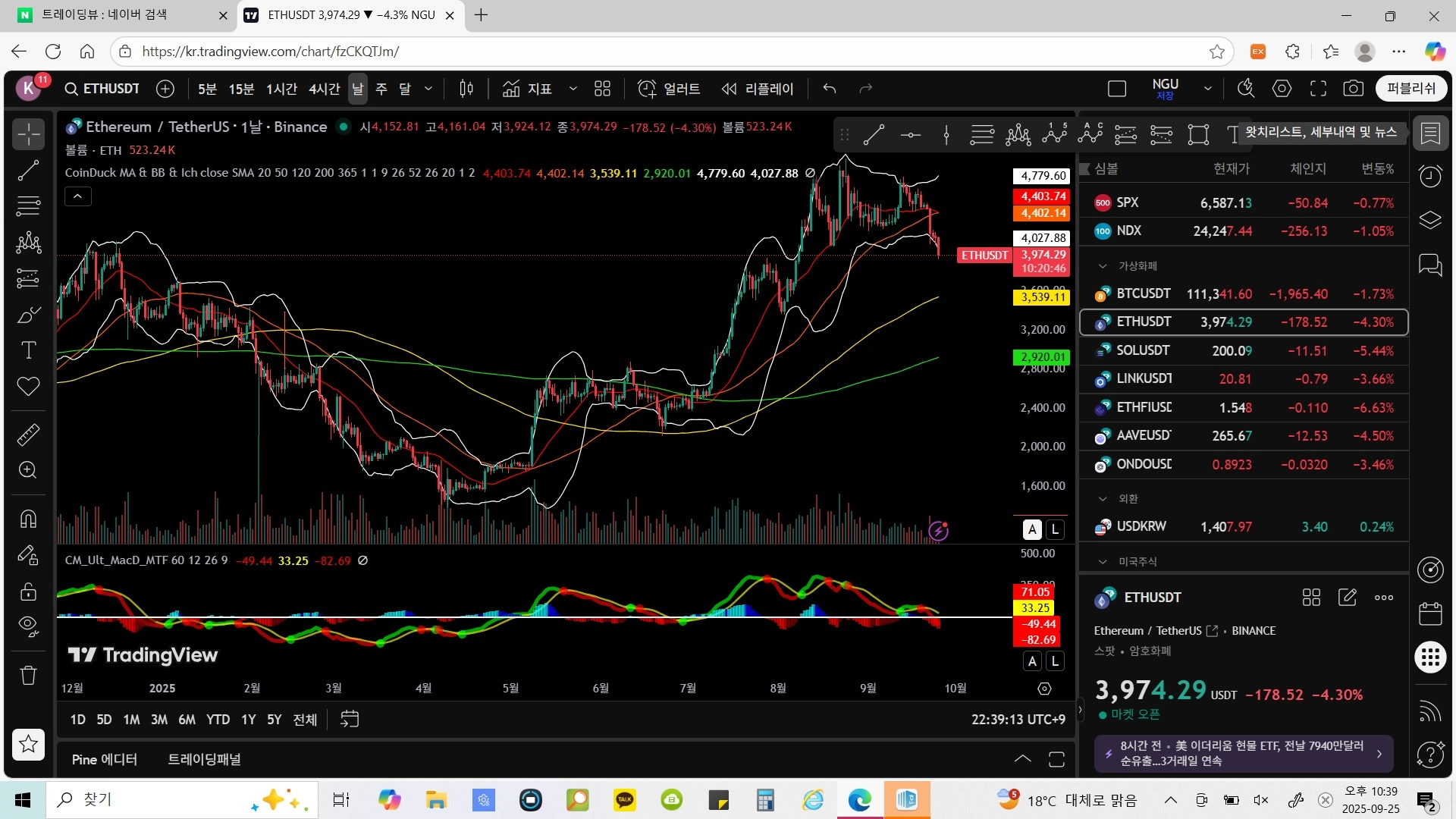Viewport: 1456px width, 819px height.
Task: Toggle magnet mode
Action: point(29,519)
